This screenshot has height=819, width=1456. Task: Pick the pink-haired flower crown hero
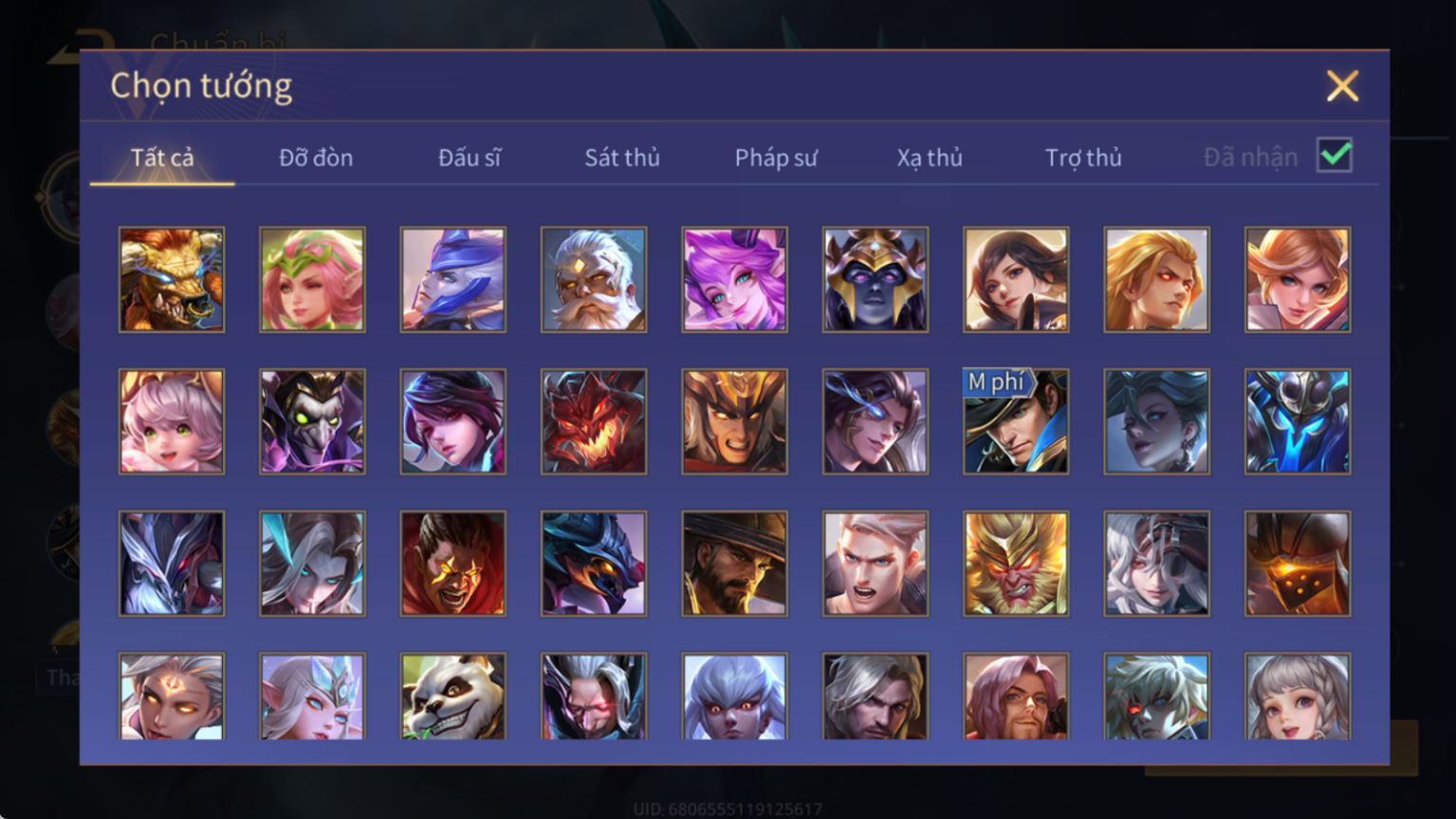[x=312, y=279]
